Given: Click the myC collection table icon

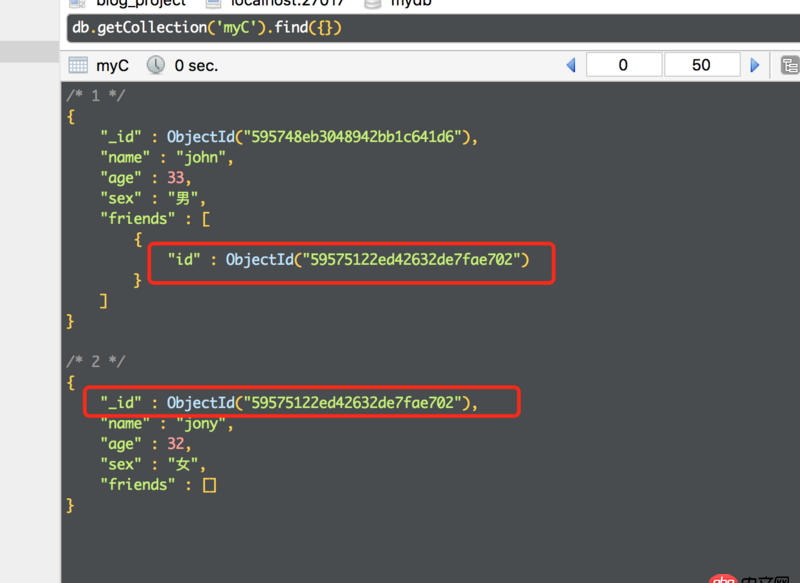Looking at the screenshot, I should [x=78, y=65].
